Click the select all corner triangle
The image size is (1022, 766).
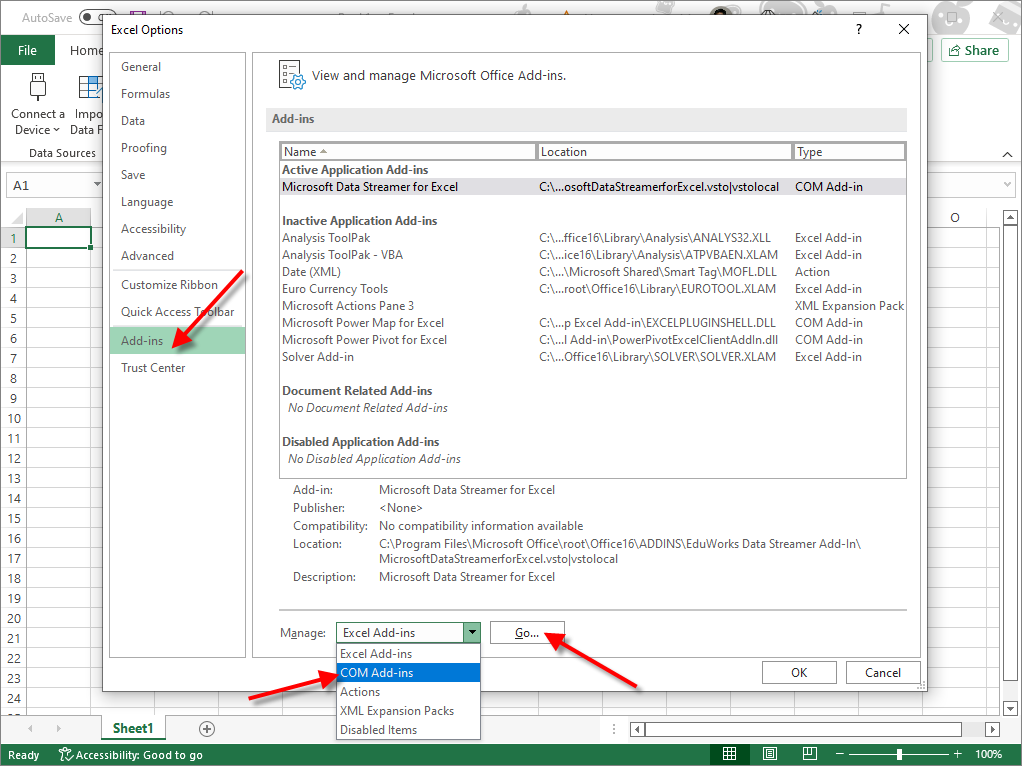pos(18,218)
